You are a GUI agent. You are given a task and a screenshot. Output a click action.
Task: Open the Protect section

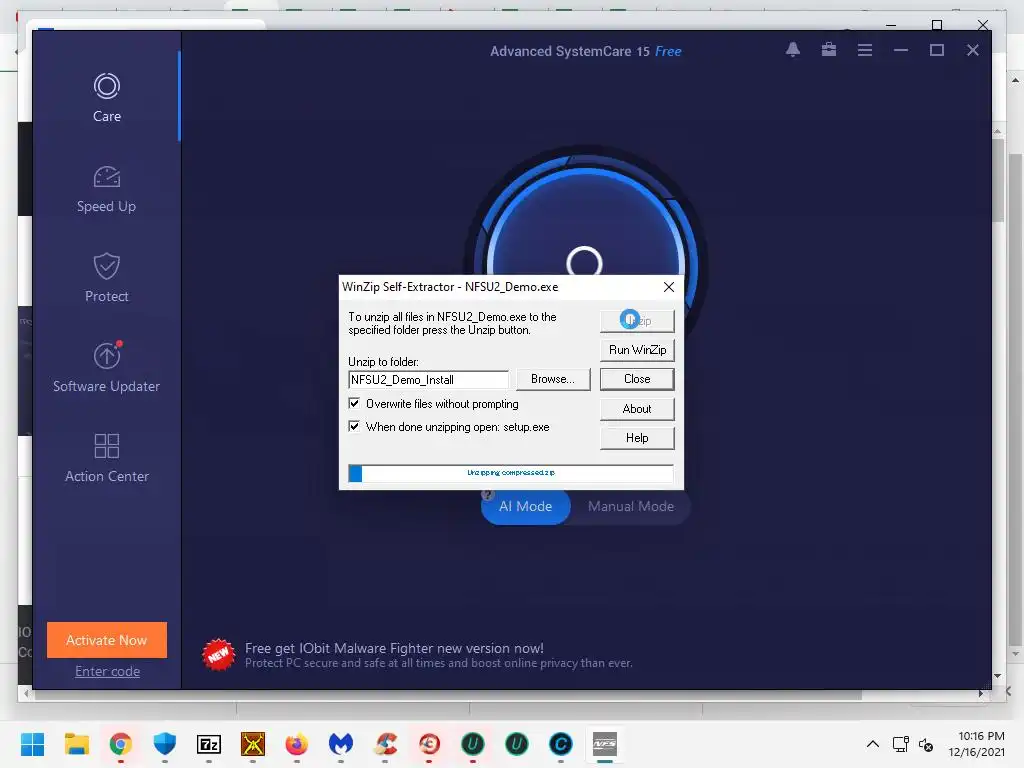pos(106,278)
